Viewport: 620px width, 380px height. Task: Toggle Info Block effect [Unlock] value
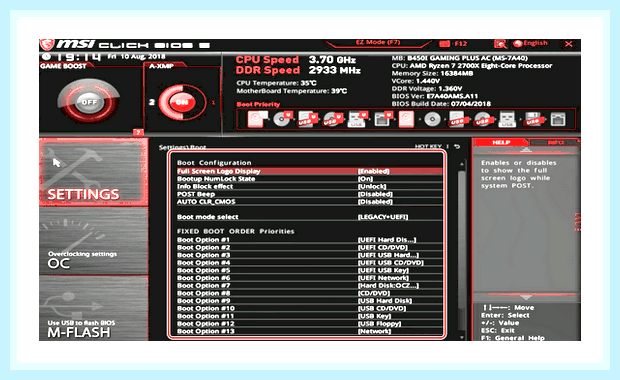[372, 186]
